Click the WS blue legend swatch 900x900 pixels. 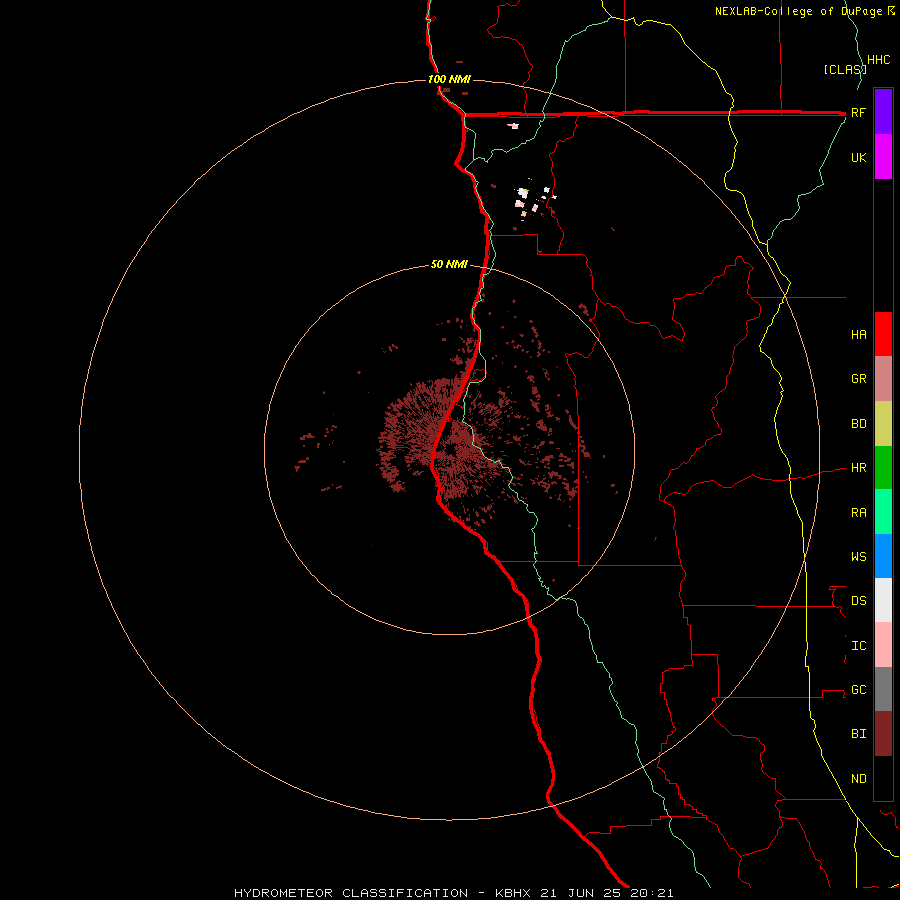[883, 556]
